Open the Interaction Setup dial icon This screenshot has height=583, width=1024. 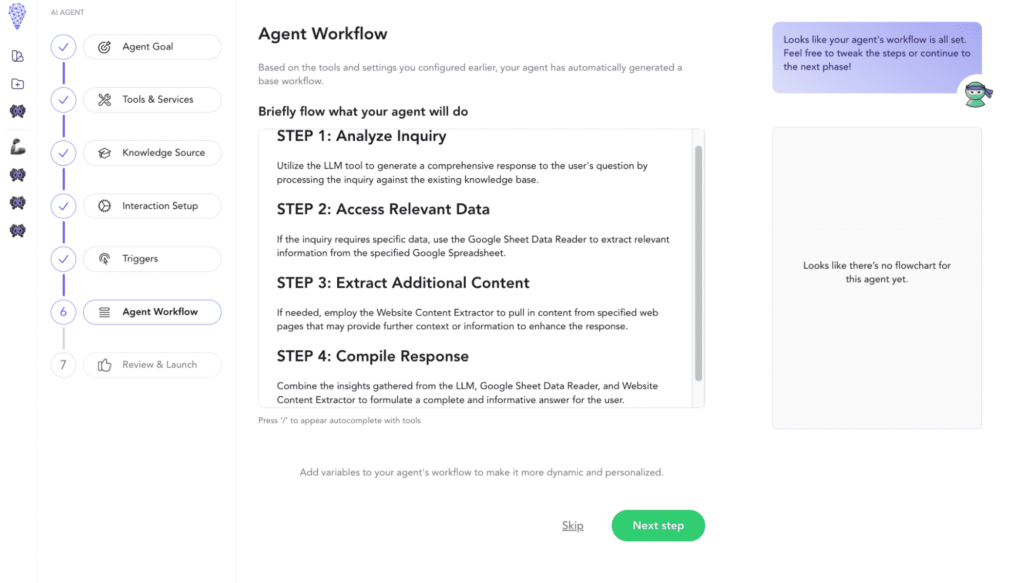coord(103,205)
